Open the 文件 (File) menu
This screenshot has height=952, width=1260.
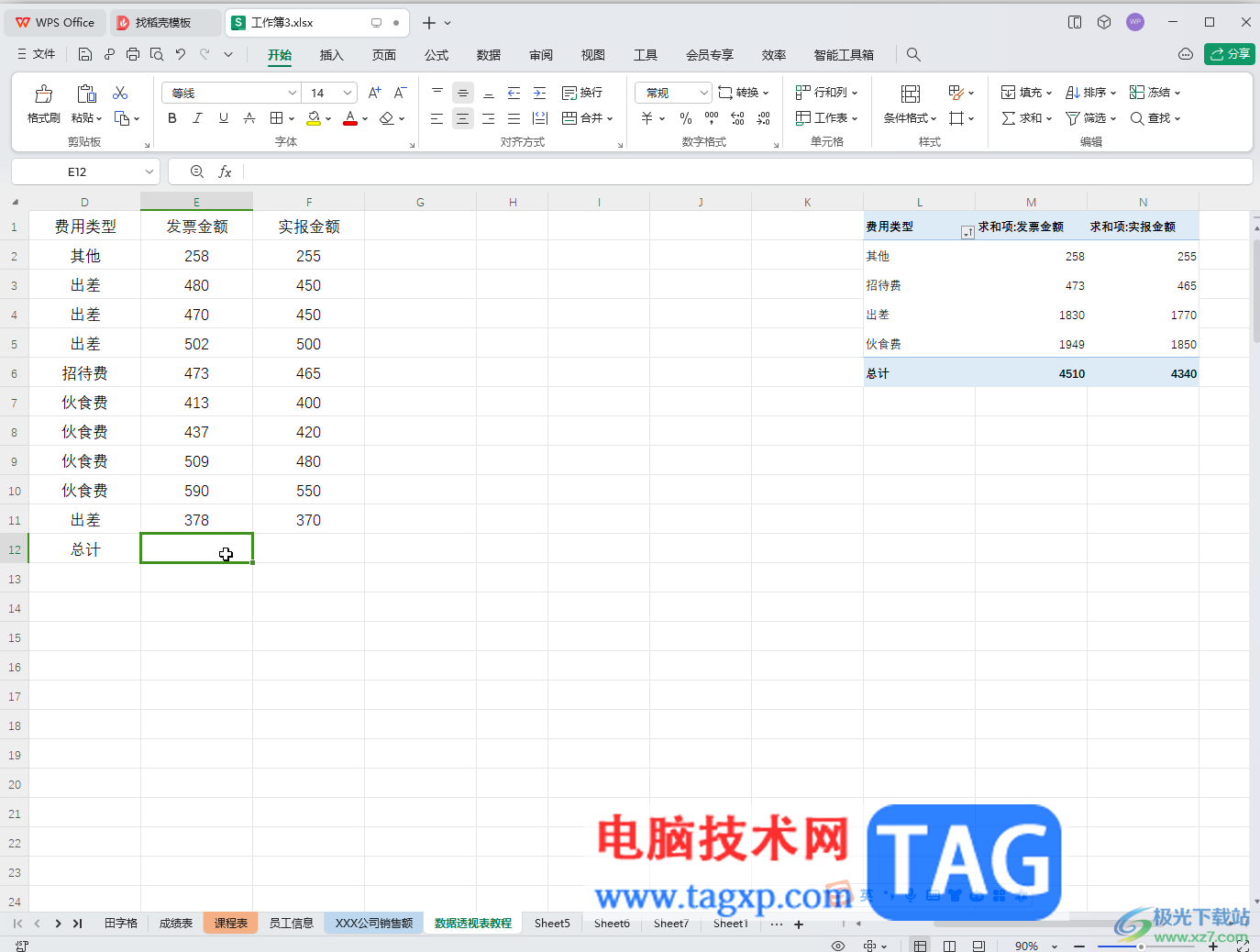37,54
